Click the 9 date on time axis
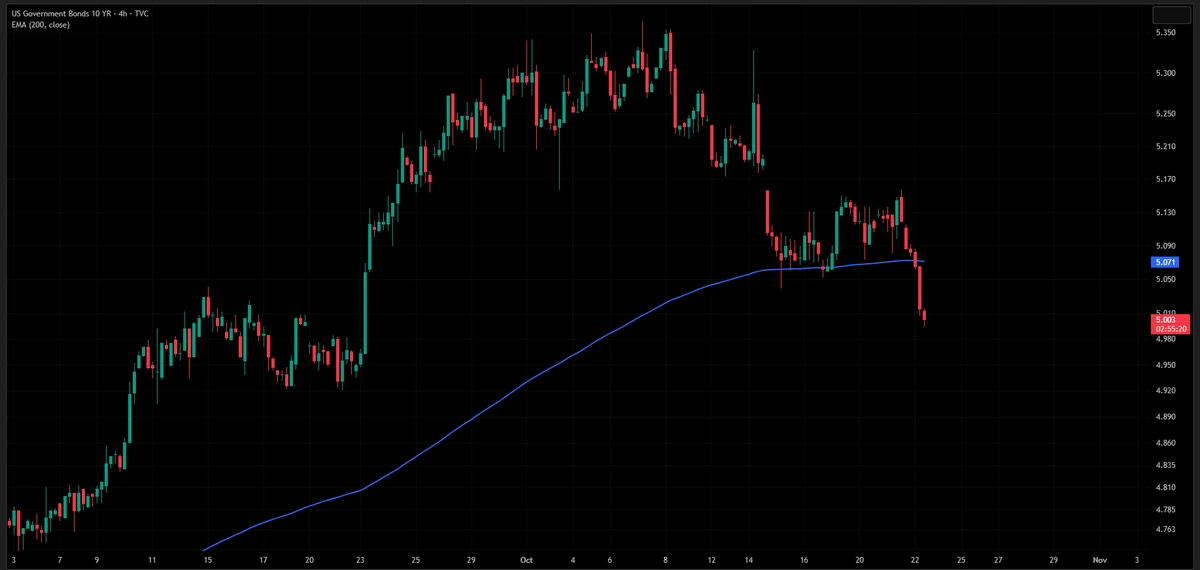 (x=97, y=561)
